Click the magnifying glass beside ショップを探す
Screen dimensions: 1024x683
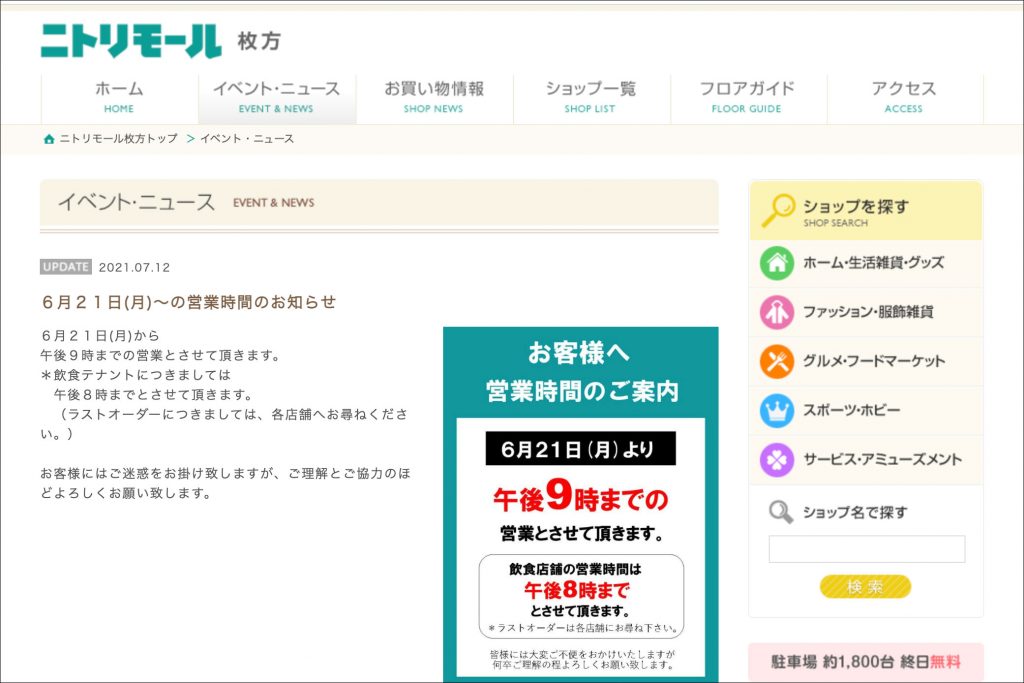click(x=778, y=211)
